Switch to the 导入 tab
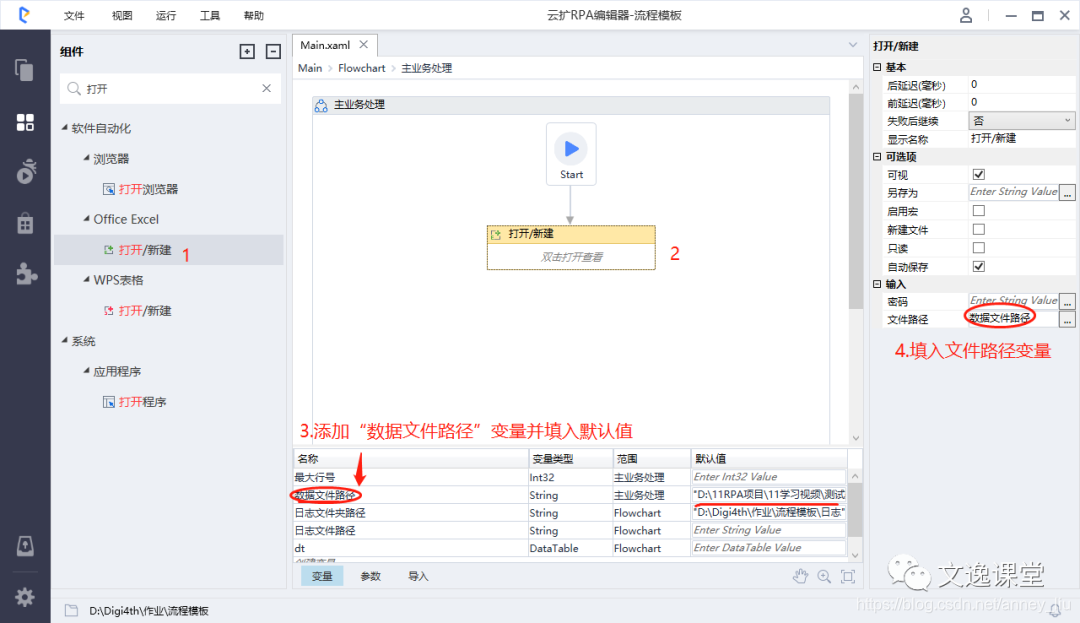 coord(418,576)
